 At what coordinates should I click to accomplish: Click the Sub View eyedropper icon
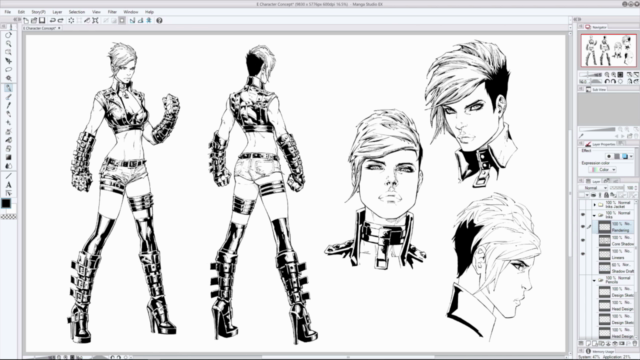pyautogui.click(x=582, y=136)
